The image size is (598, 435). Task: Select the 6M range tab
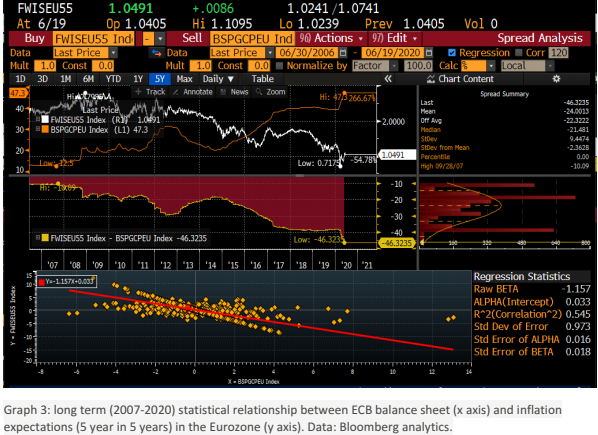tap(88, 79)
